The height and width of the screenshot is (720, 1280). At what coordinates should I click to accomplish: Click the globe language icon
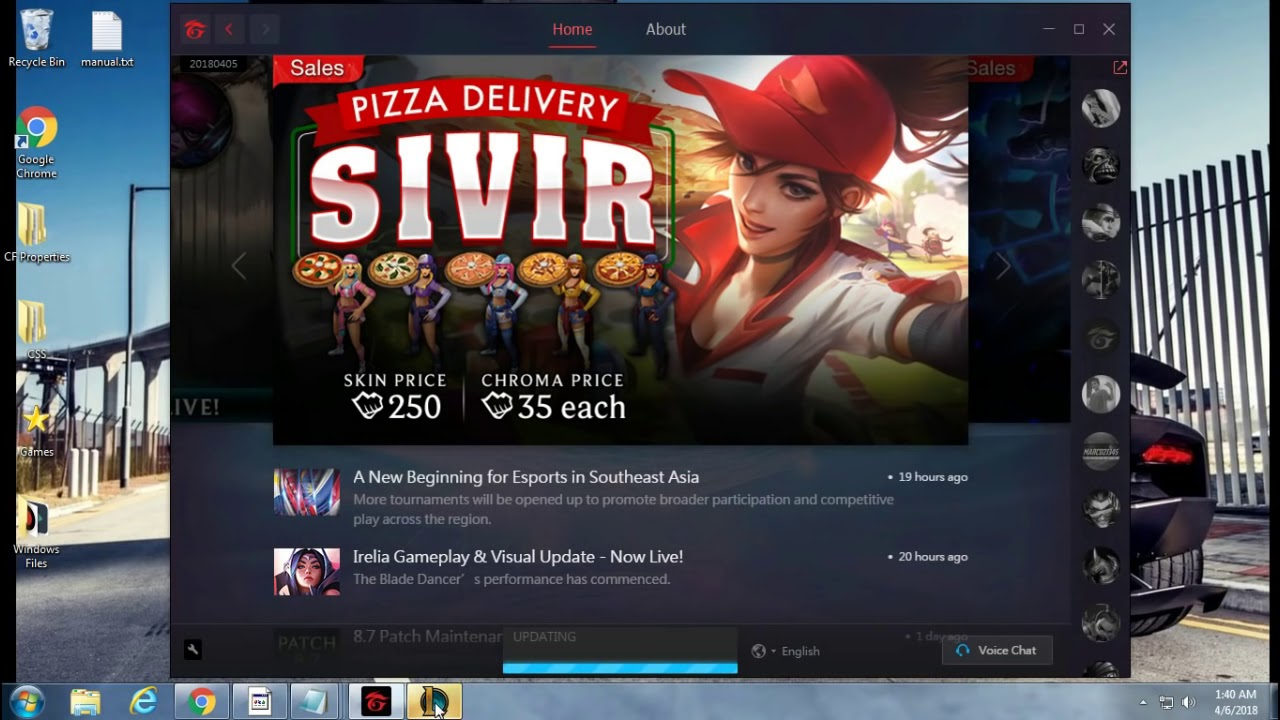(x=759, y=651)
